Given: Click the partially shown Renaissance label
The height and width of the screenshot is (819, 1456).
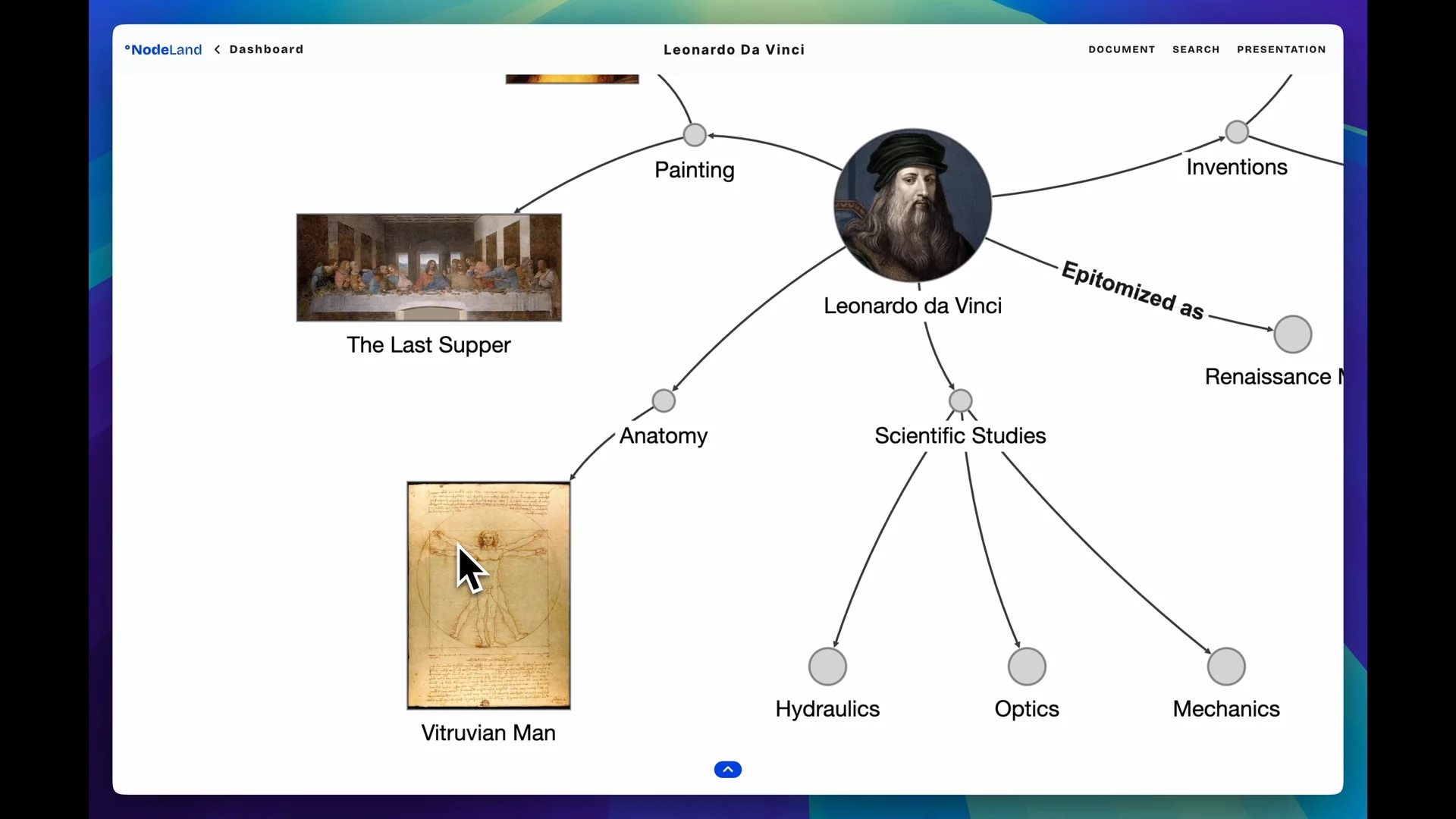Looking at the screenshot, I should [x=1273, y=377].
